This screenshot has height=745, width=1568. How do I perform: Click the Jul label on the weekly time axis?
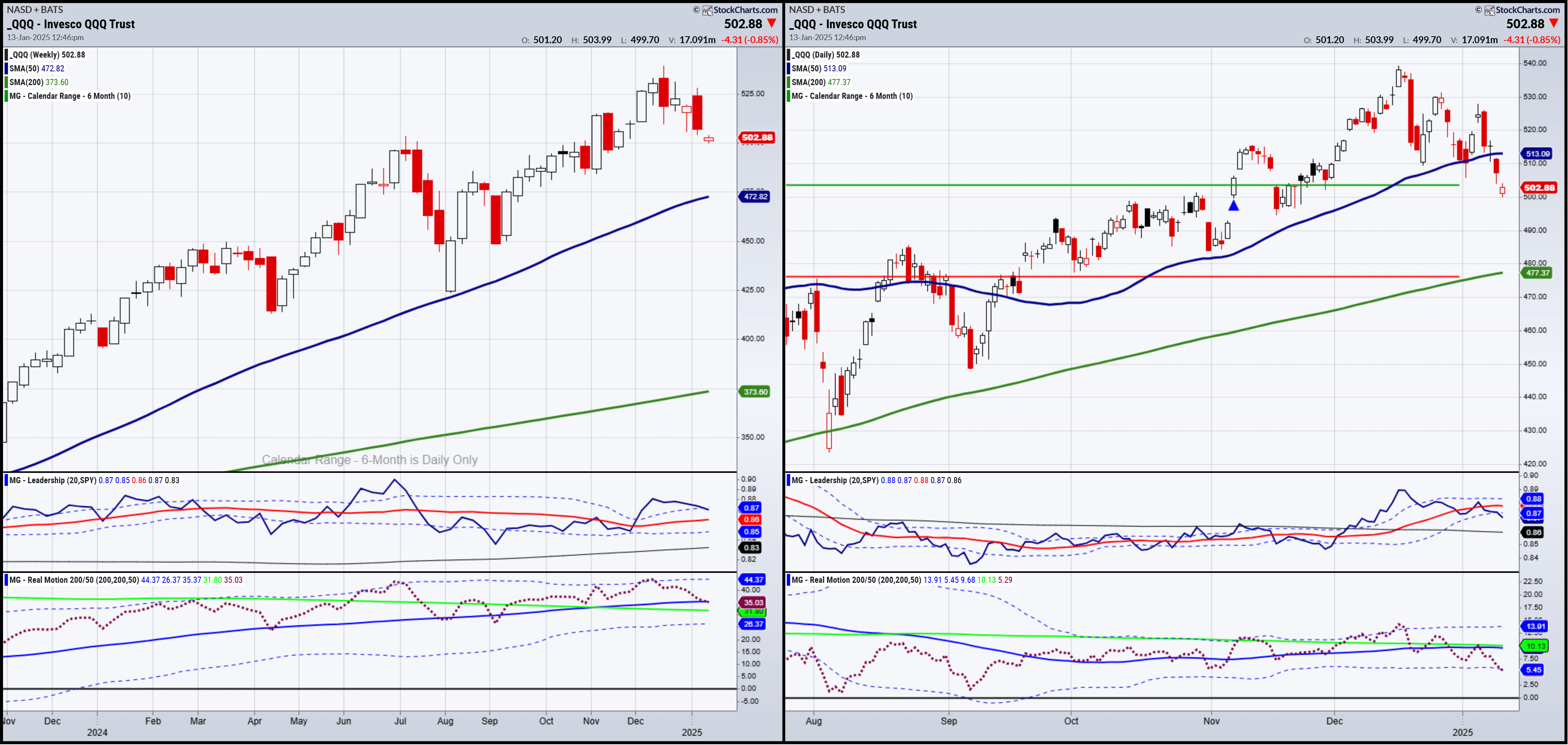click(x=400, y=721)
